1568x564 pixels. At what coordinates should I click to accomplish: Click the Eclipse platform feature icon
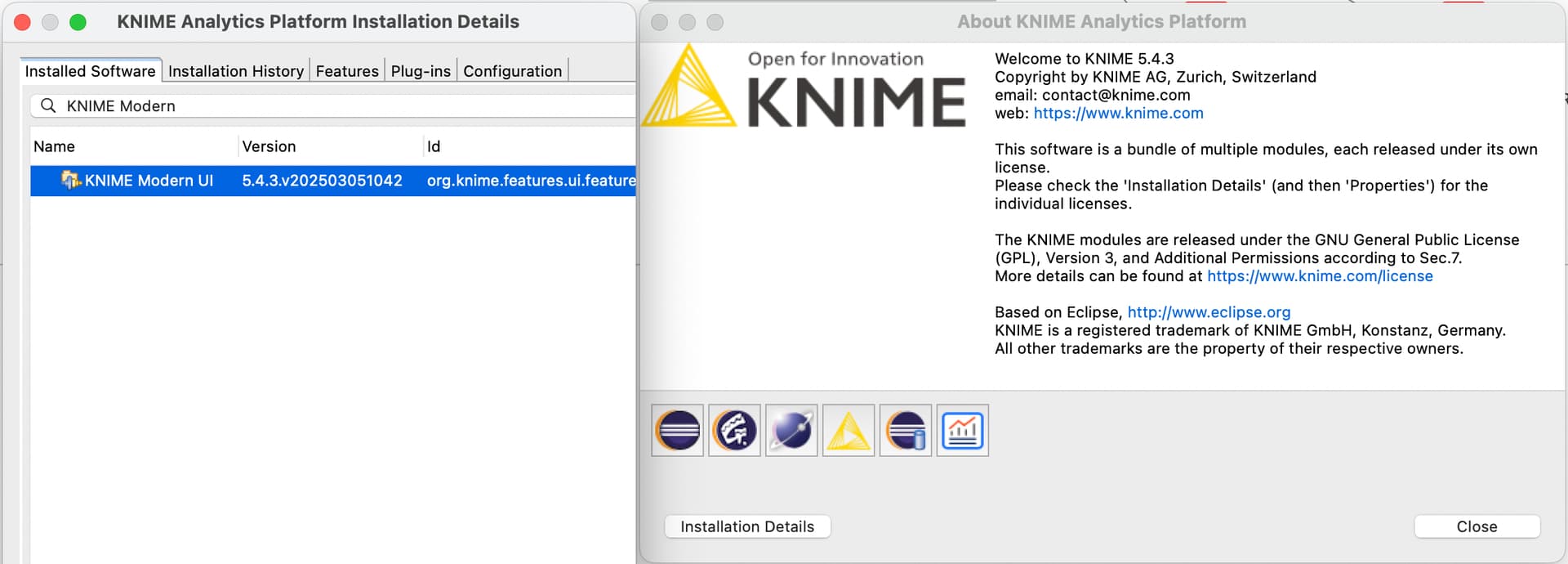tap(678, 430)
